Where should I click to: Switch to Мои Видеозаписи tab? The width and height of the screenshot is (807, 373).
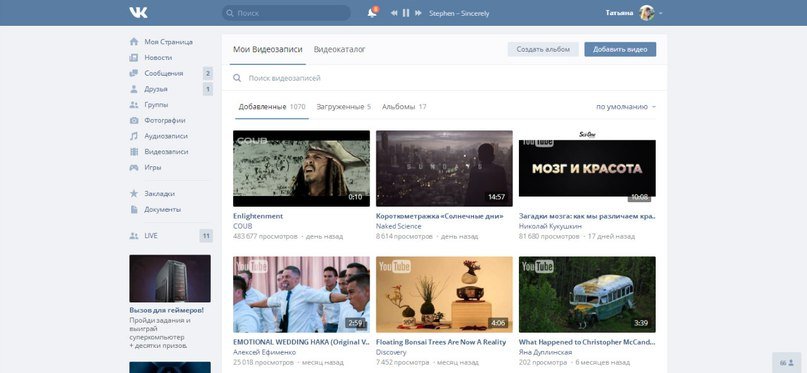click(x=268, y=49)
